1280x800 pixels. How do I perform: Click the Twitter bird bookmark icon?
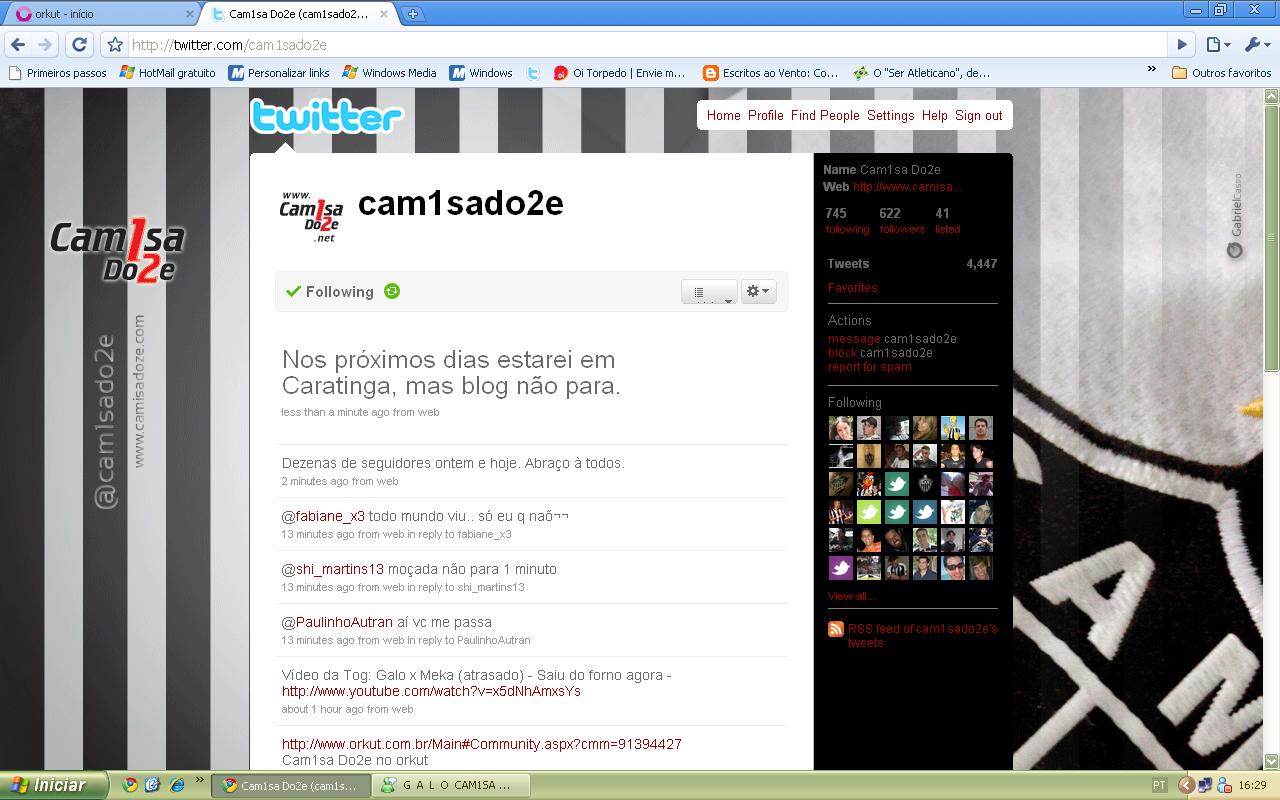point(534,72)
